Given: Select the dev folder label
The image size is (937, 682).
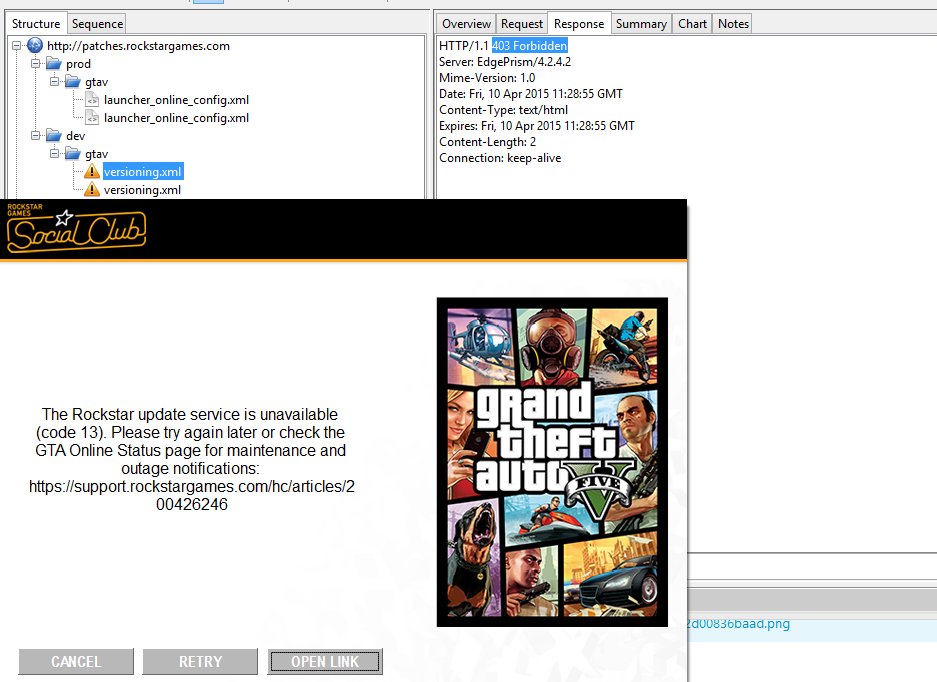Looking at the screenshot, I should 75,136.
